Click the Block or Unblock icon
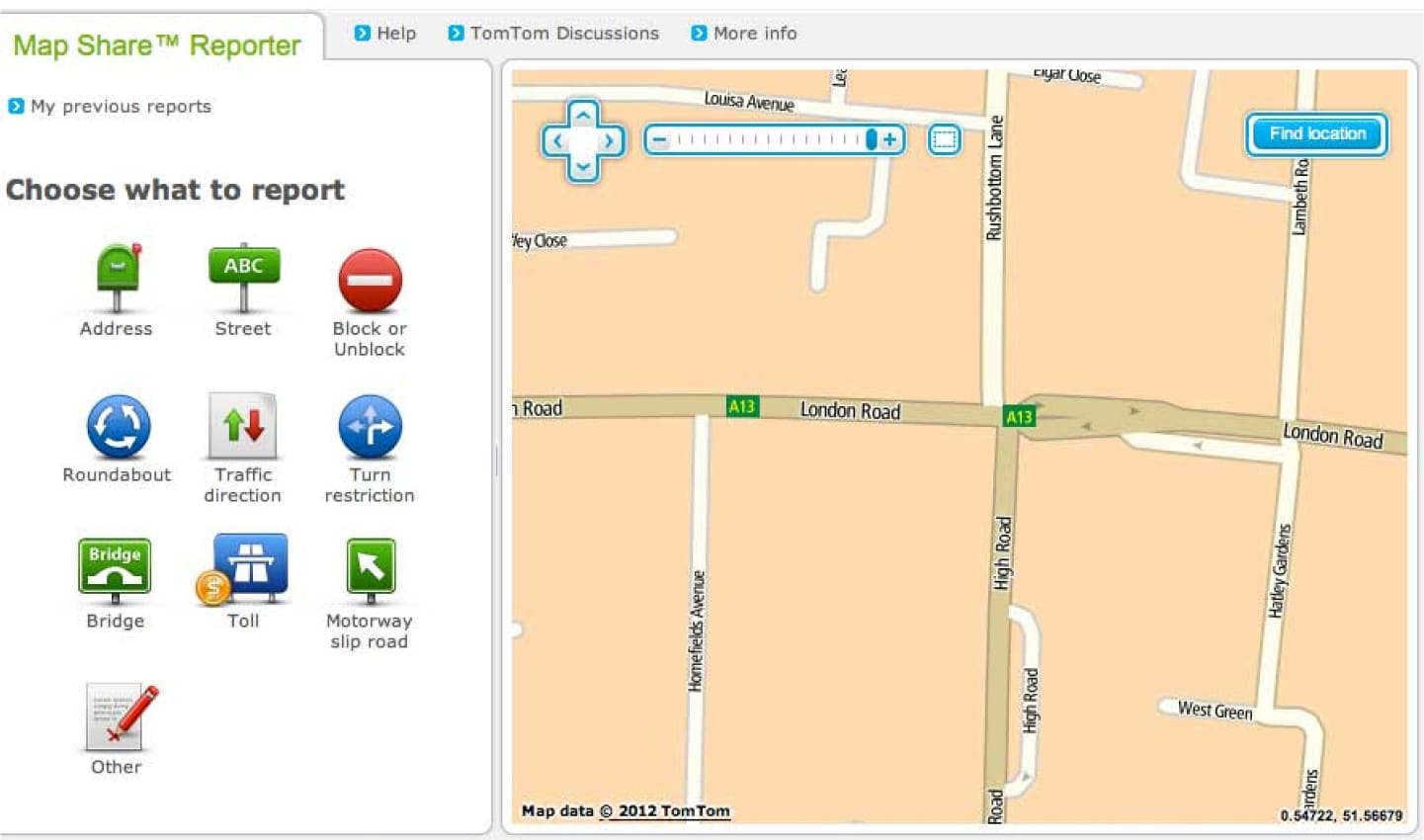Screen dimensions: 1424x840 tap(370, 281)
